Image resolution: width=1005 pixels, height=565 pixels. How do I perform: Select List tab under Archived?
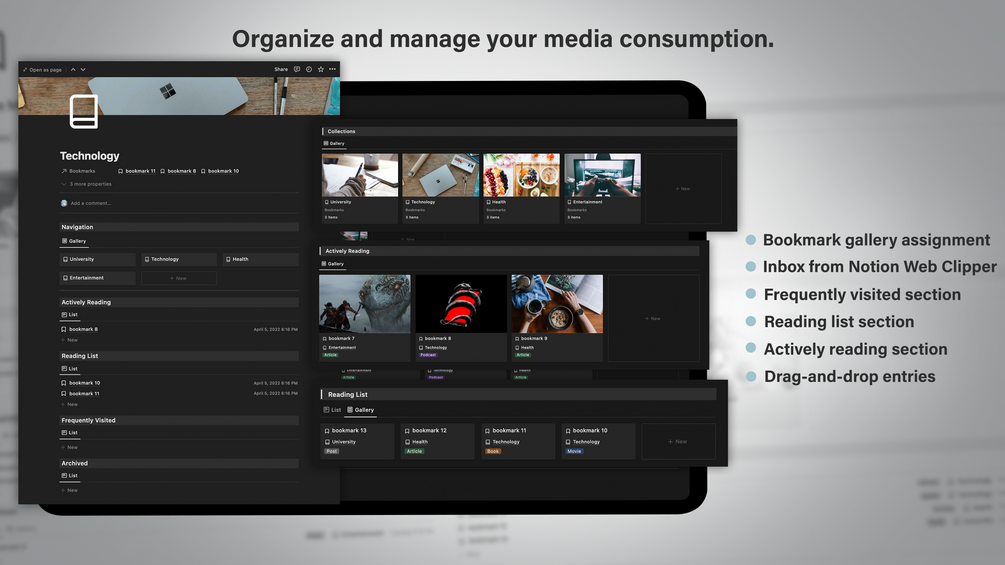click(69, 475)
